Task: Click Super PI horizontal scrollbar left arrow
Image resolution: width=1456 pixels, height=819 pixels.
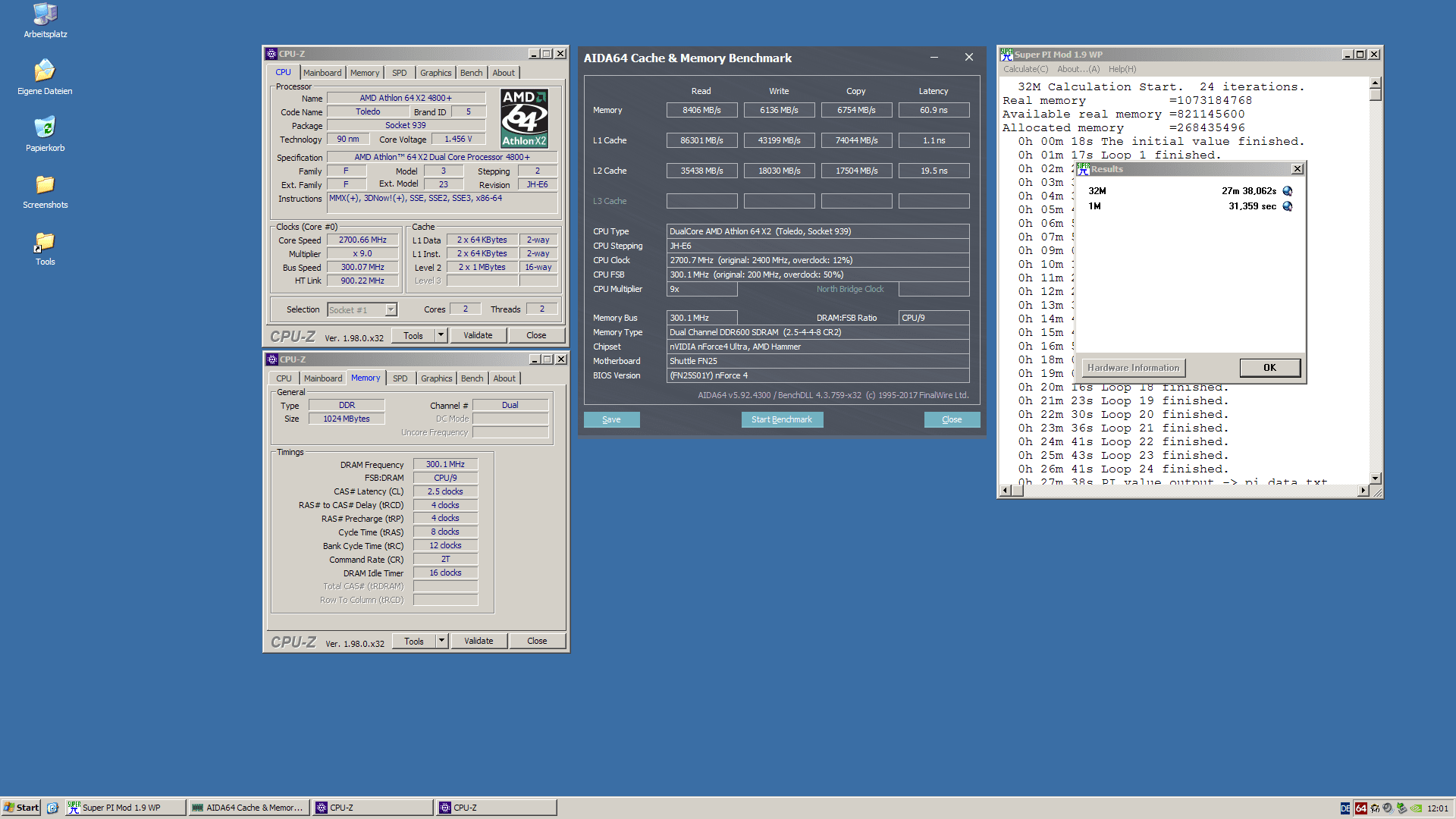Action: [1006, 491]
